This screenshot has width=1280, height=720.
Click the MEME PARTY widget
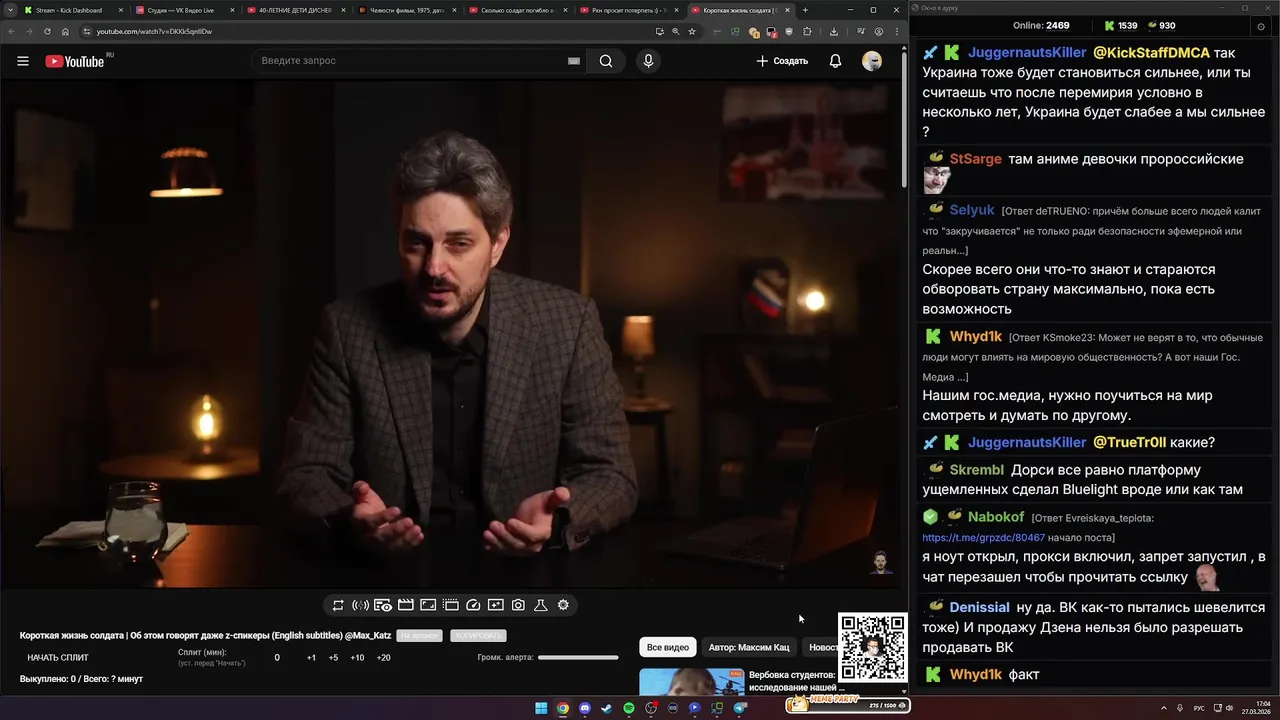click(846, 705)
